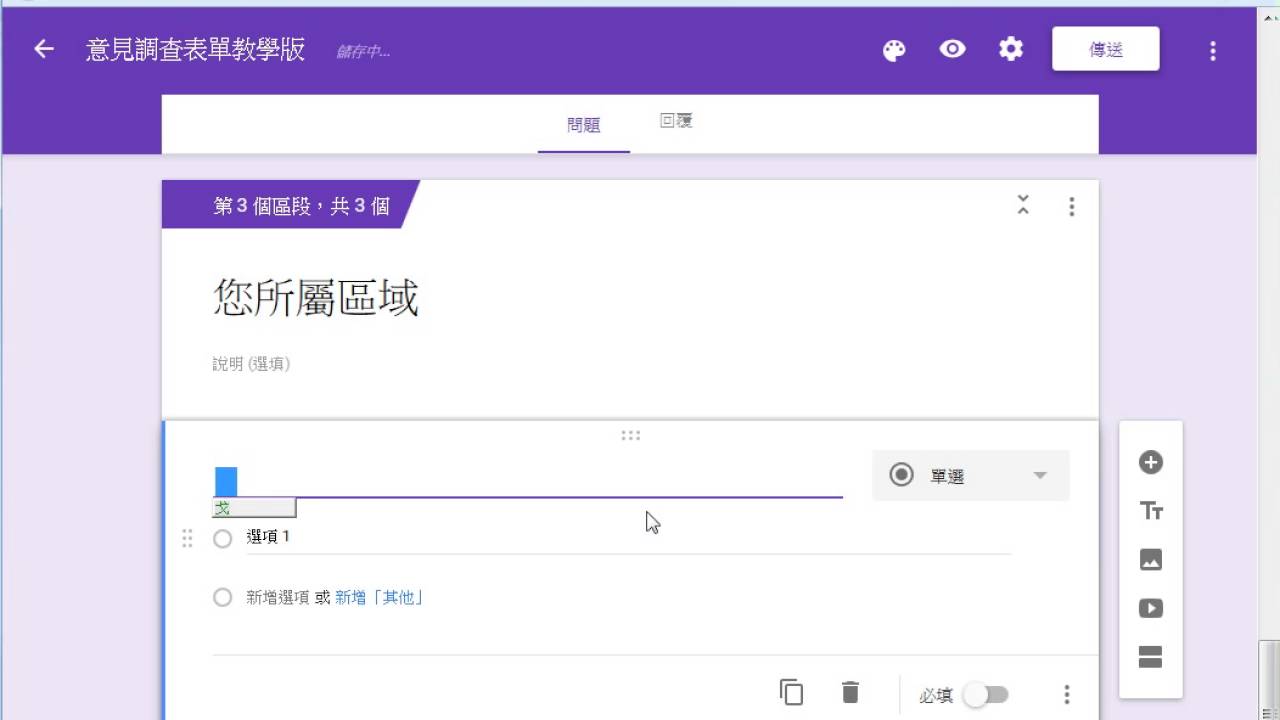Click 新增選項 to add an option
Viewport: 1280px width, 720px height.
point(277,598)
